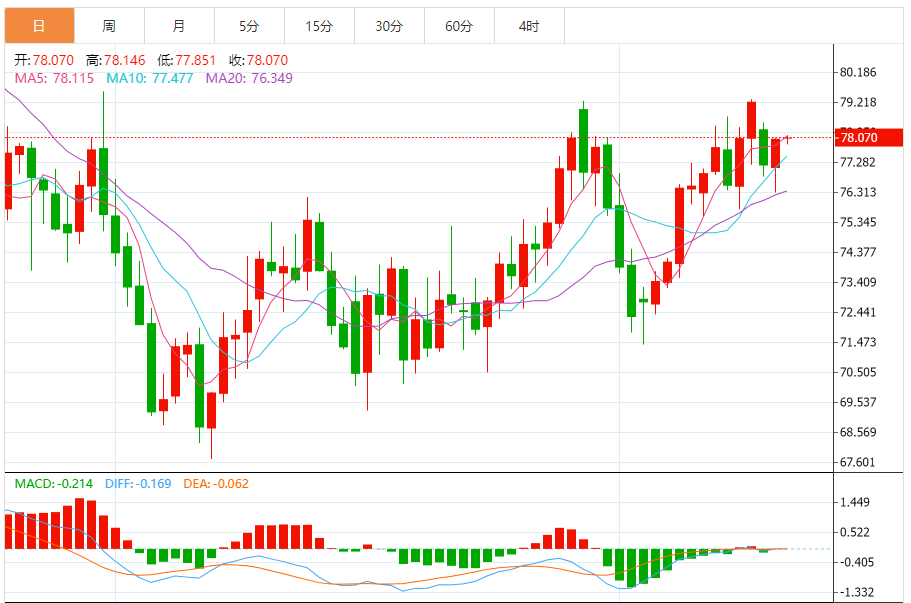This screenshot has height=603, width=911.
Task: Show the 30分 interval chart
Action: click(389, 26)
